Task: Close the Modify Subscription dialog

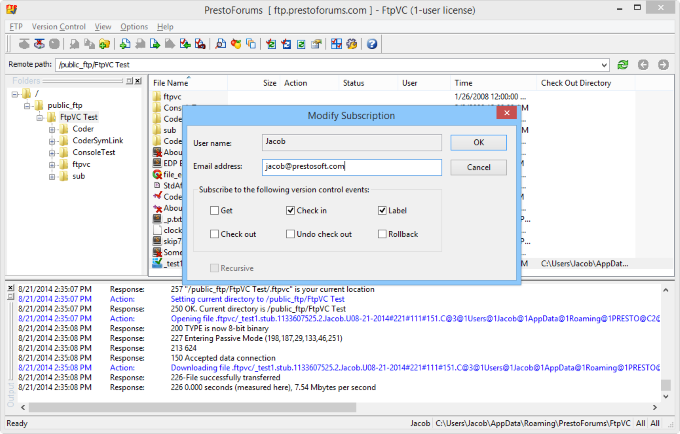Action: (x=506, y=113)
